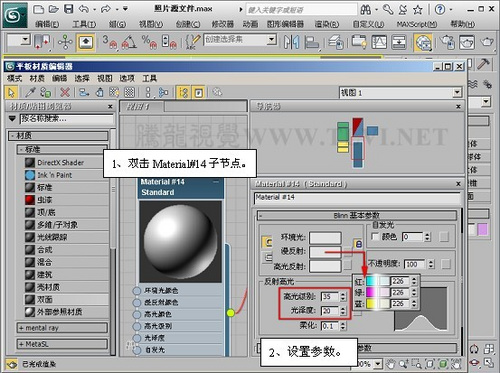Select the 视图1 view tab
This screenshot has width=500, height=373.
coord(142,107)
